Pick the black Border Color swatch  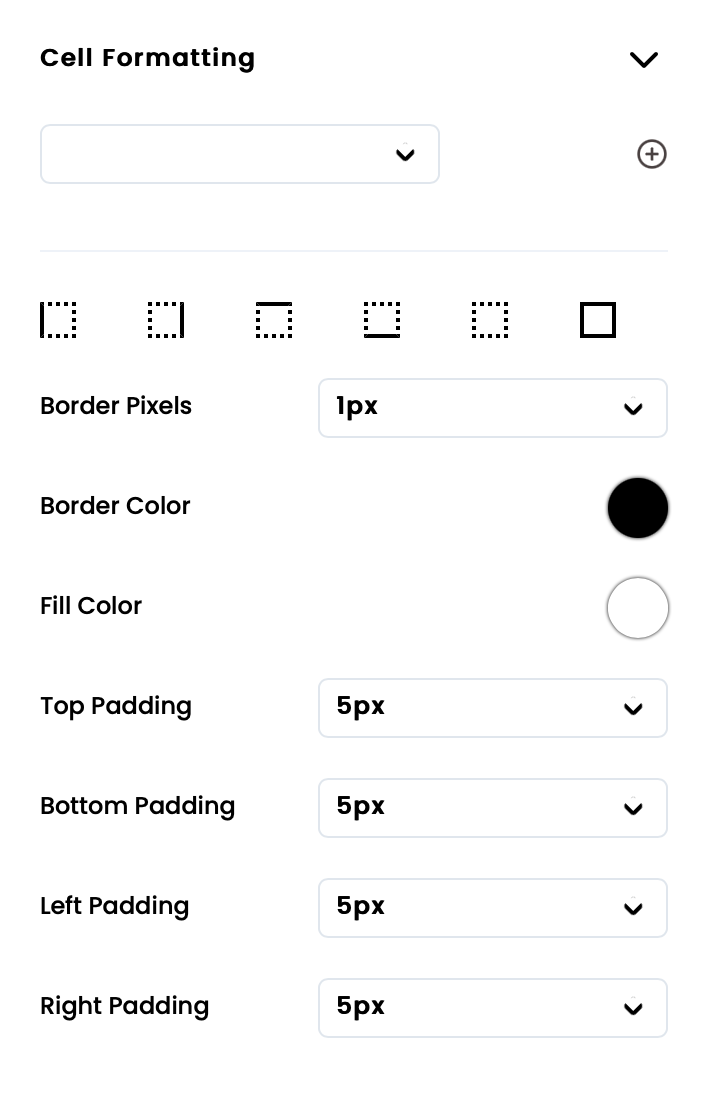(x=638, y=508)
